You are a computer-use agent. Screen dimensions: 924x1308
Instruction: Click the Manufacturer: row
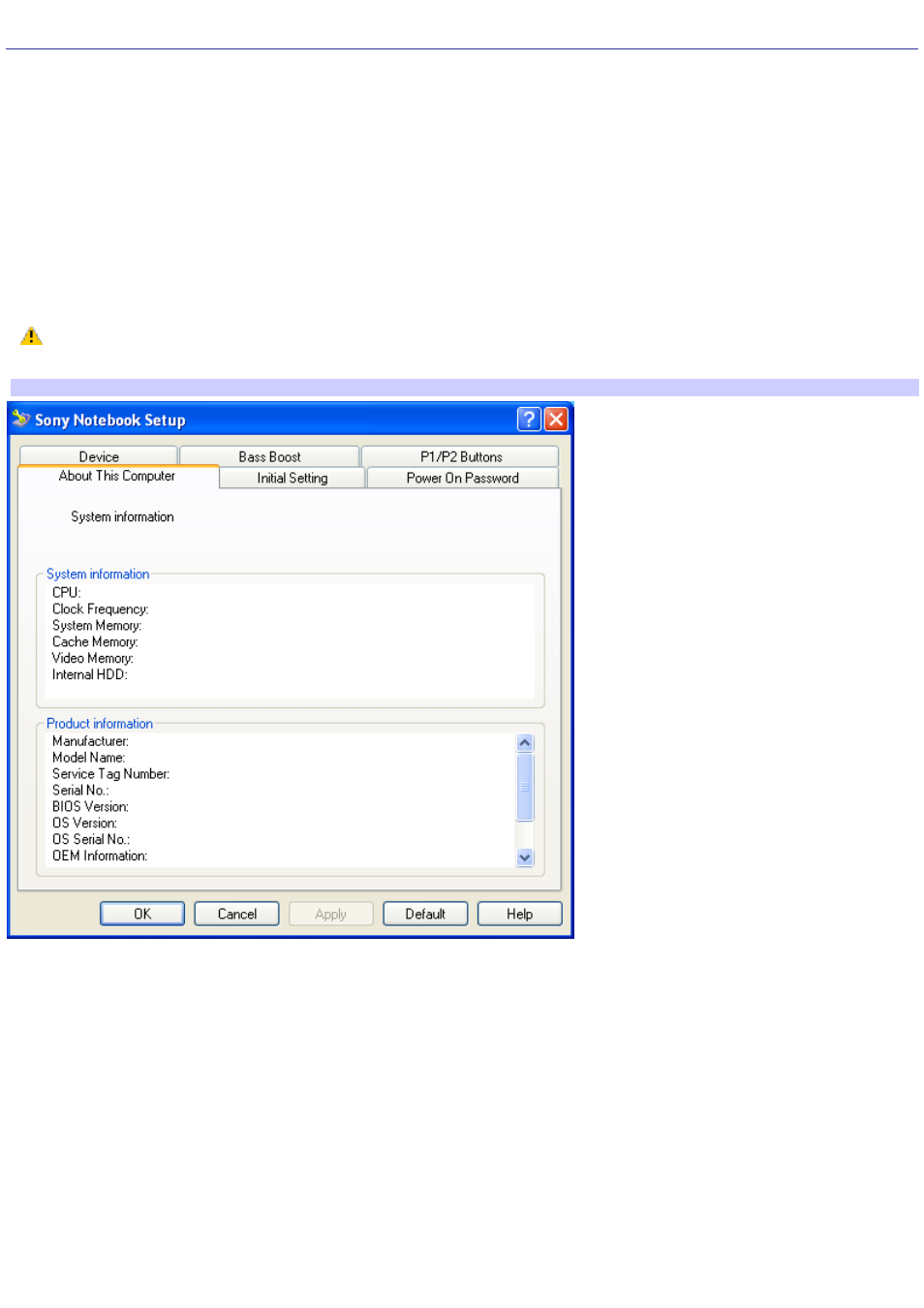tap(90, 741)
